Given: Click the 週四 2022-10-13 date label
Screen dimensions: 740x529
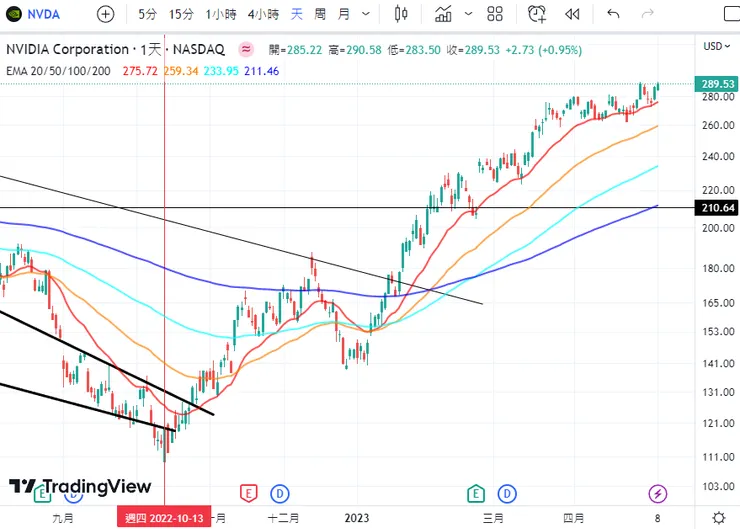Looking at the screenshot, I should [x=164, y=518].
